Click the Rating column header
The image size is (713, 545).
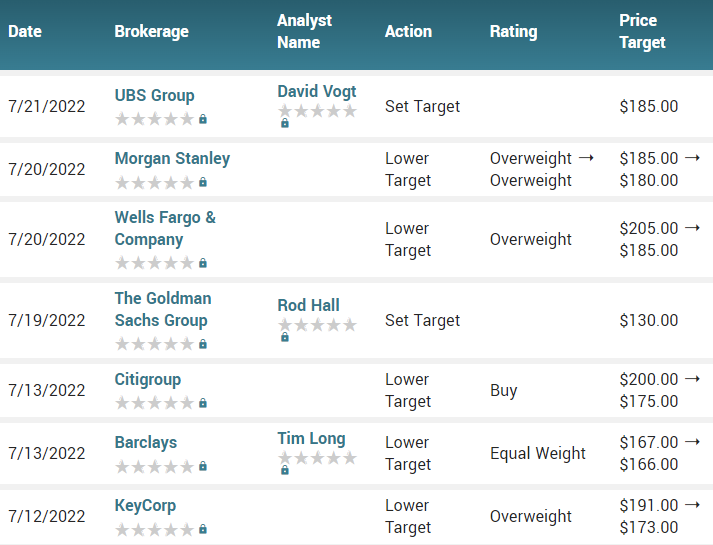point(513,31)
